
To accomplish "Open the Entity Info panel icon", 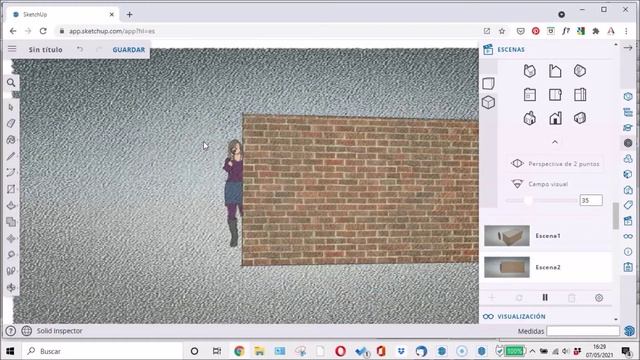I will [628, 96].
